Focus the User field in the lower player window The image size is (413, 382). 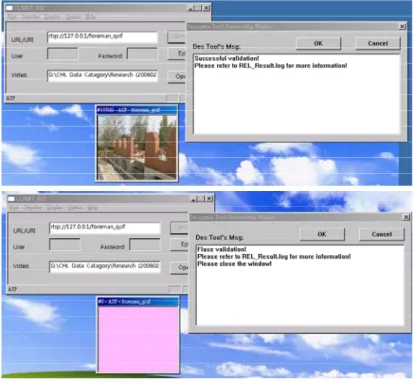(65, 245)
